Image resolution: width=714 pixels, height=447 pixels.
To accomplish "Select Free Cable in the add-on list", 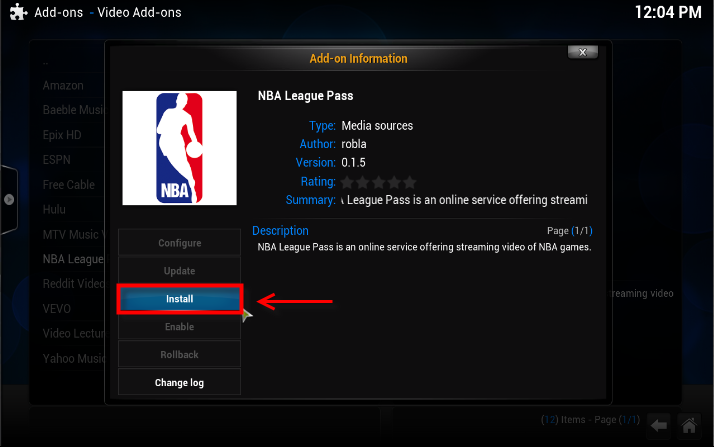I will [69, 185].
